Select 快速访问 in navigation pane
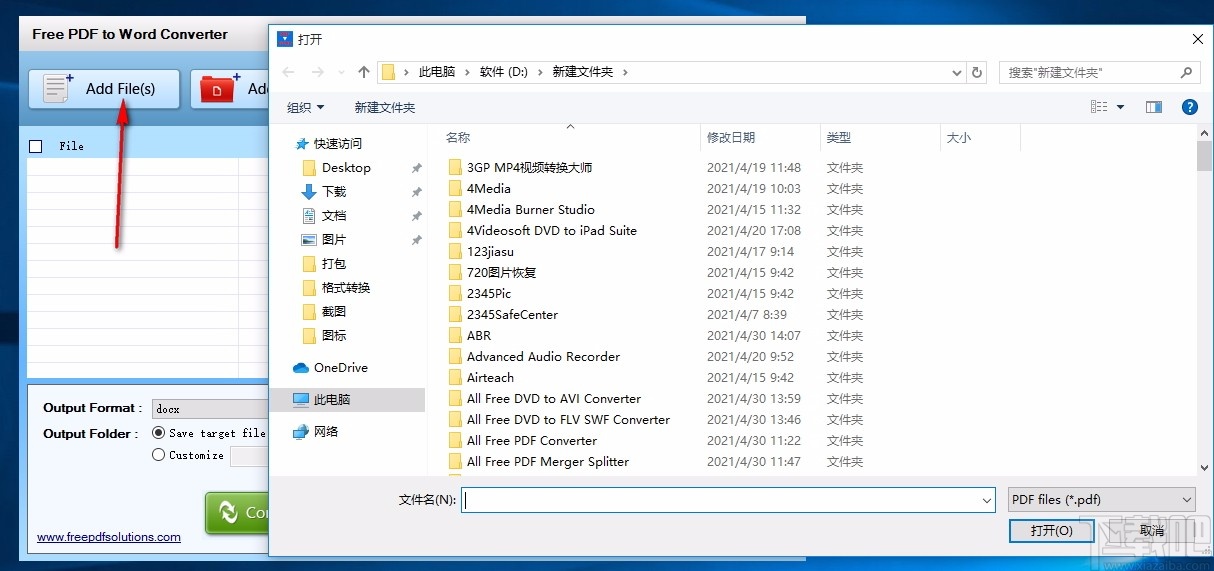 tap(338, 144)
